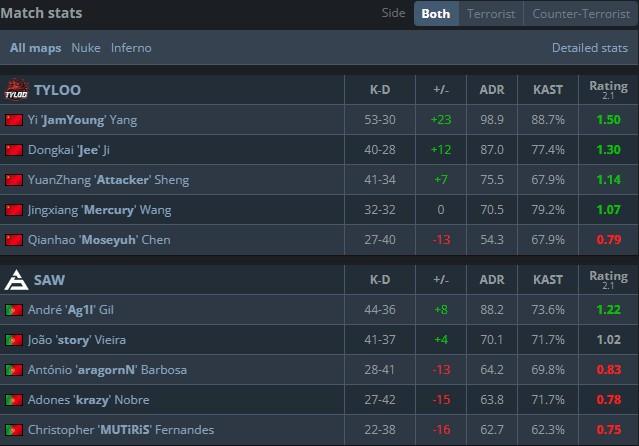639x446 pixels.
Task: Click the Portugal flag beside MUTiRiS
Action: click(x=14, y=430)
